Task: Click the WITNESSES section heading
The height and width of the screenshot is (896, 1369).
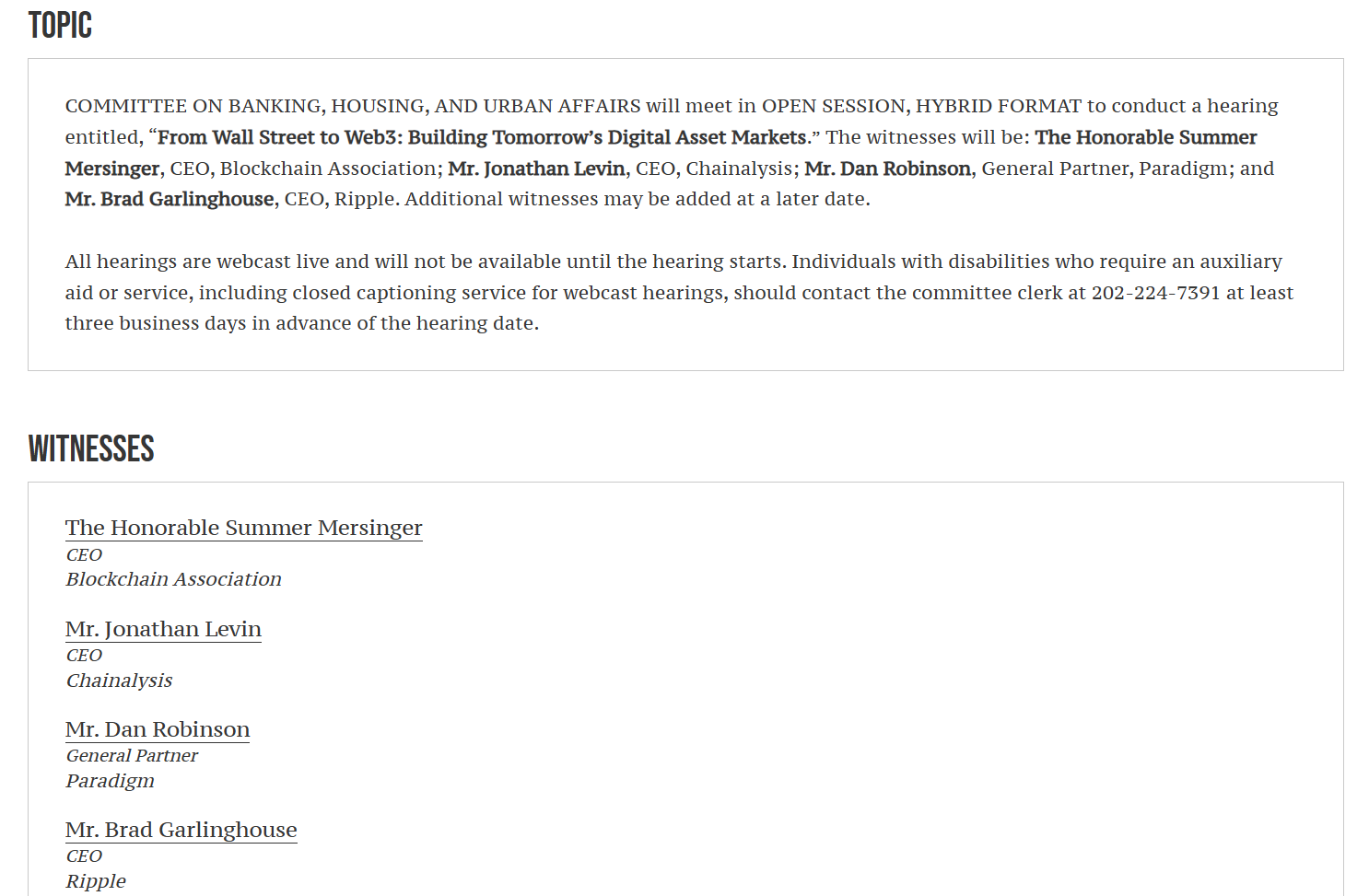Action: (x=91, y=448)
